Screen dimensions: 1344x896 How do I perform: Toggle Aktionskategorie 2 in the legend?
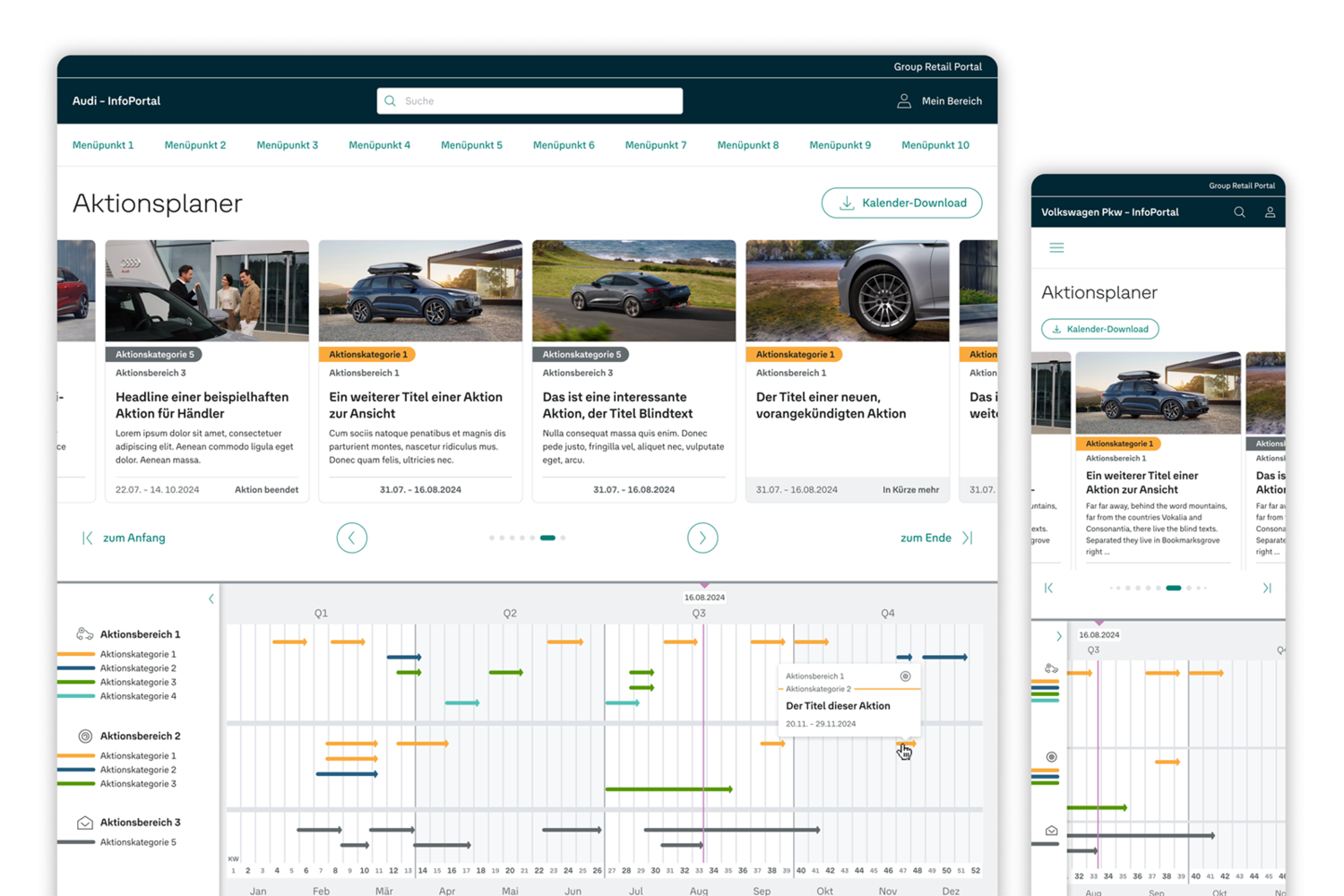click(x=138, y=668)
